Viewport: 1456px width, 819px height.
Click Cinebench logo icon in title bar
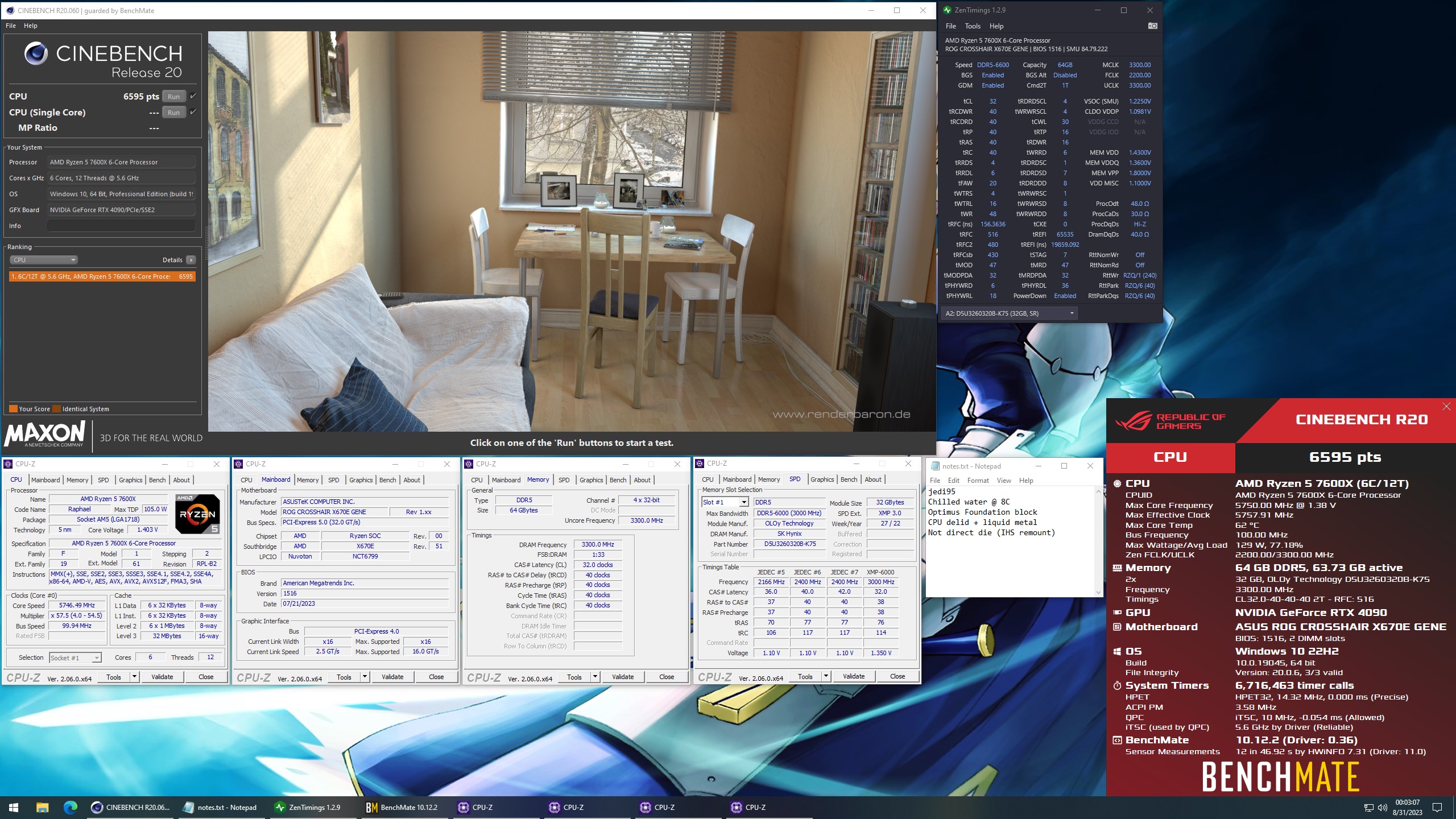[10, 10]
